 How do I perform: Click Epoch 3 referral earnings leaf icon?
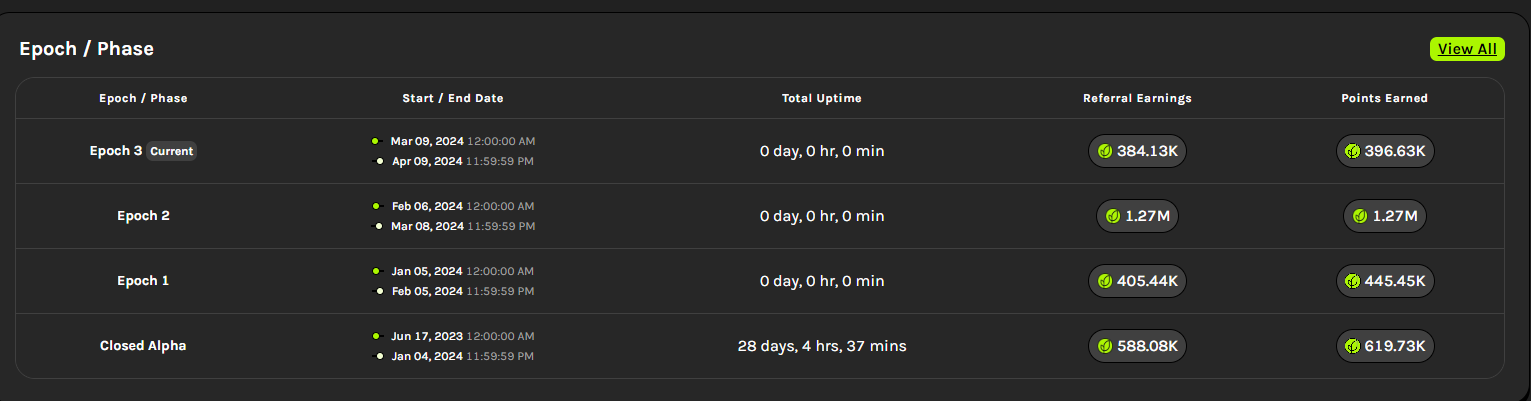click(1105, 151)
